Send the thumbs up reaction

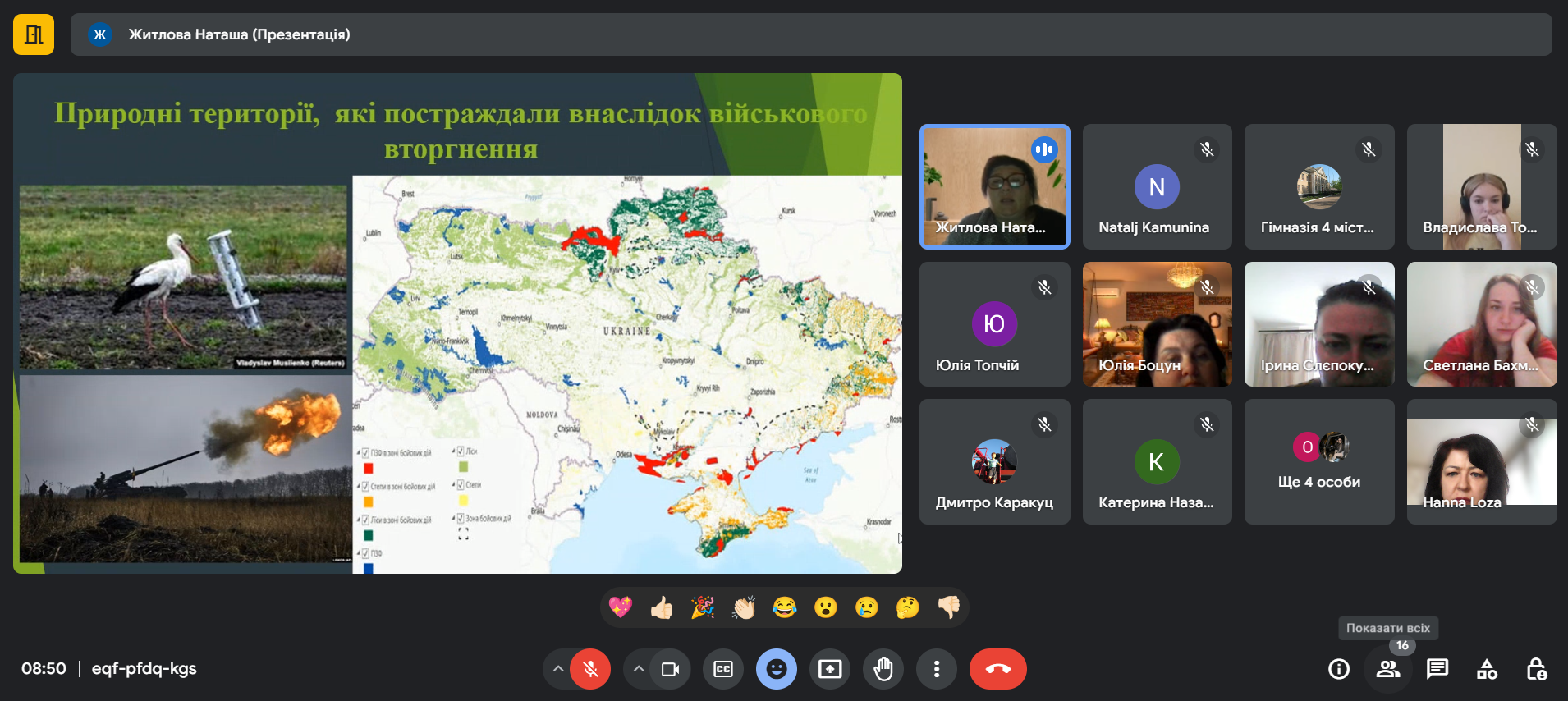click(662, 607)
